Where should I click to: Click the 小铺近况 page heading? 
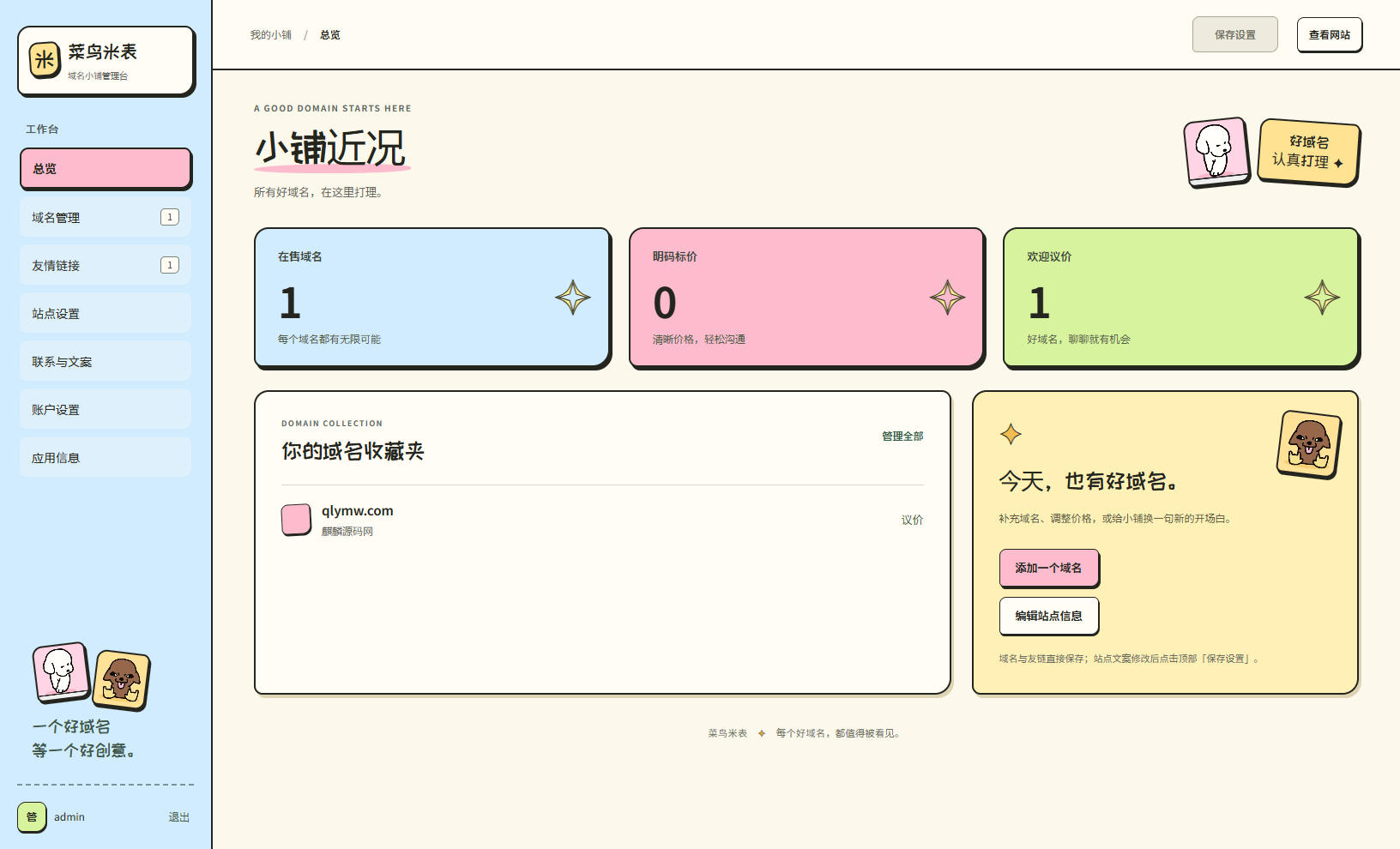coord(330,148)
